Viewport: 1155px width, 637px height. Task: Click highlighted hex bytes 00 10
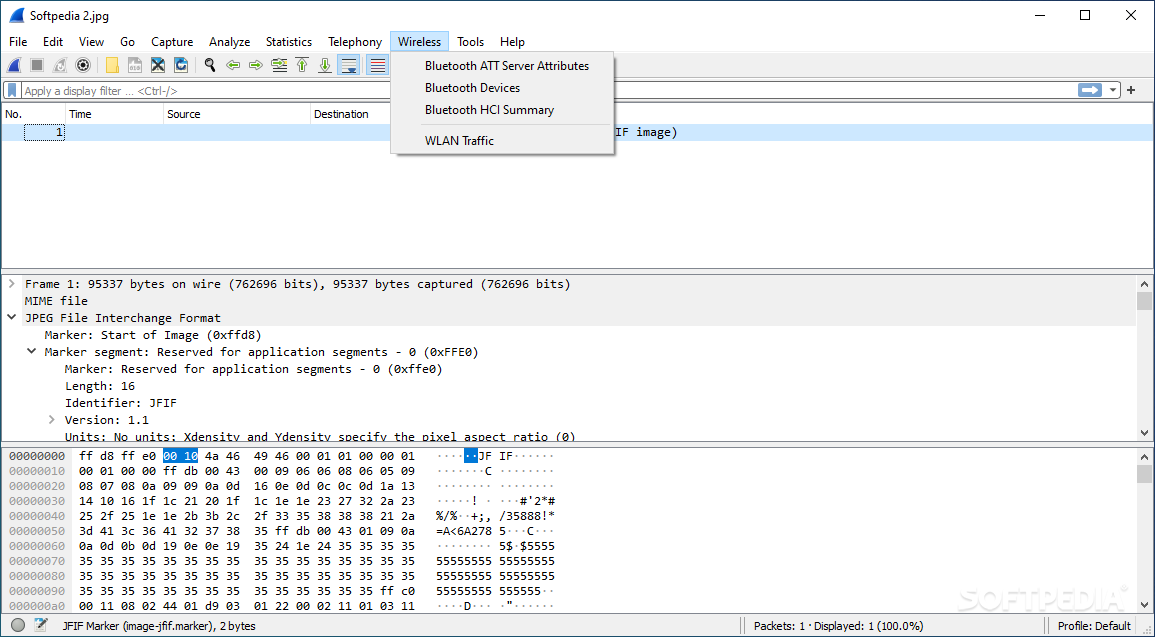(180, 456)
